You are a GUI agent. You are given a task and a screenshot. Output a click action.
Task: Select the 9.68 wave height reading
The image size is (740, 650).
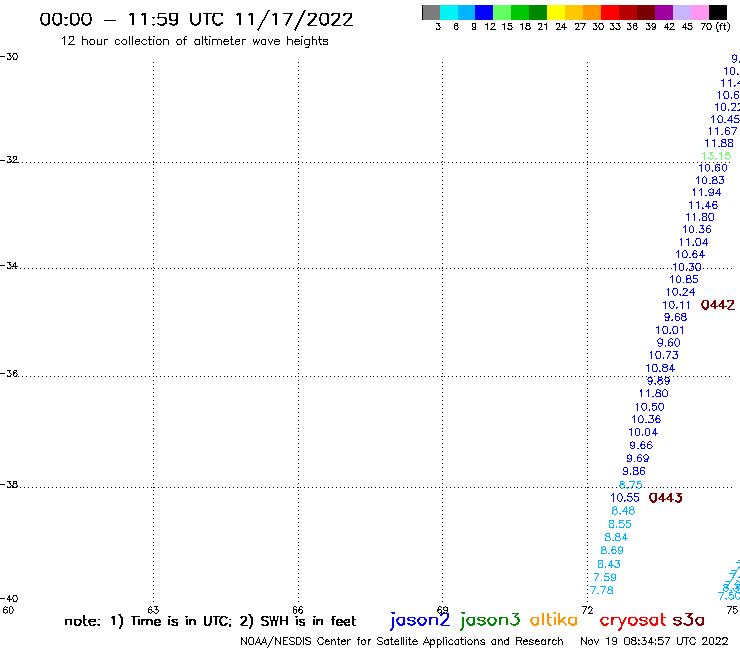[x=676, y=317]
